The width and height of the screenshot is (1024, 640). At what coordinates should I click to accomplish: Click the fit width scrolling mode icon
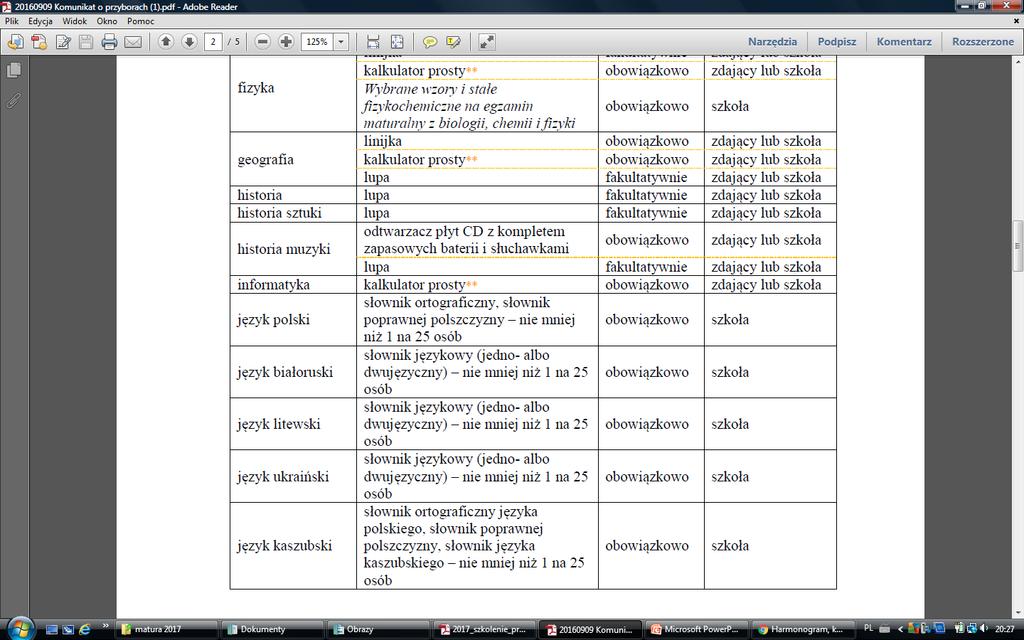373,42
